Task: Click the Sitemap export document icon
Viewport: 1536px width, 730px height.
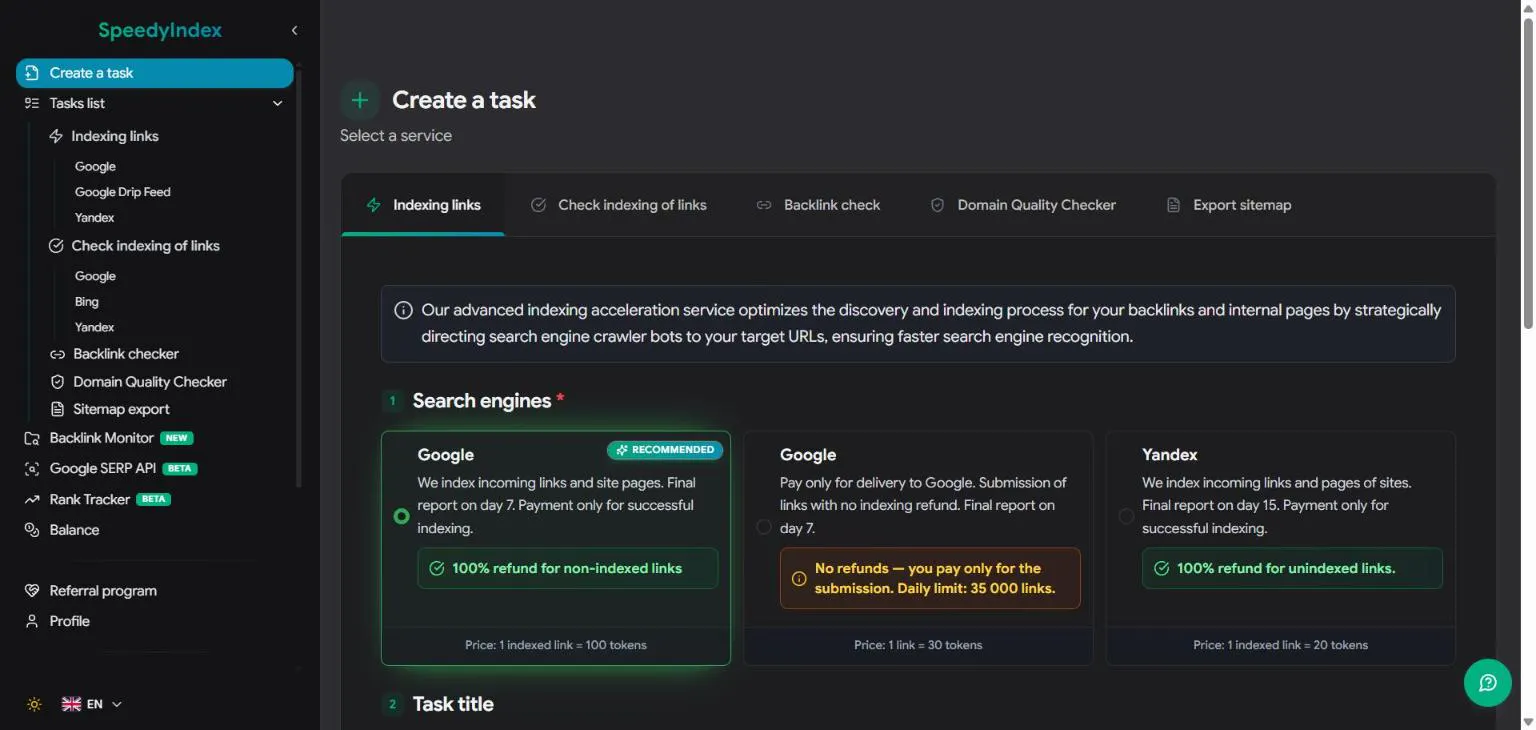Action: 57,409
